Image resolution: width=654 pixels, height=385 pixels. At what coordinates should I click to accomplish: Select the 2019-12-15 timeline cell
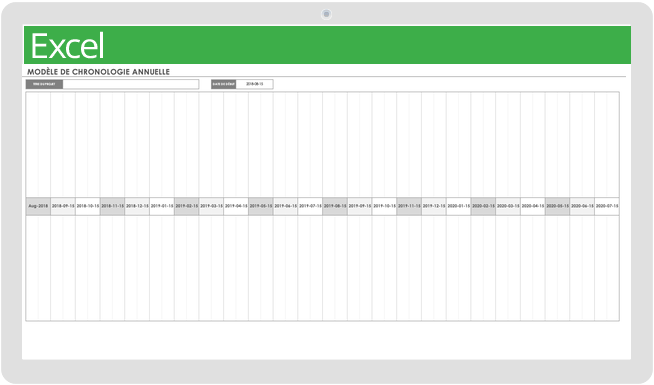tap(434, 206)
